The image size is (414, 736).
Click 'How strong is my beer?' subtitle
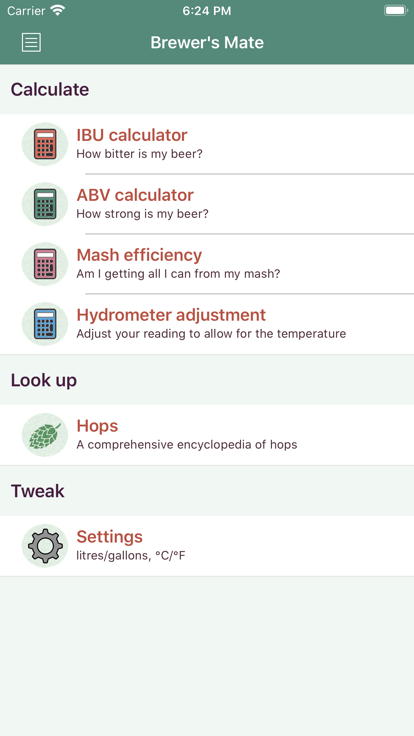tap(142, 214)
